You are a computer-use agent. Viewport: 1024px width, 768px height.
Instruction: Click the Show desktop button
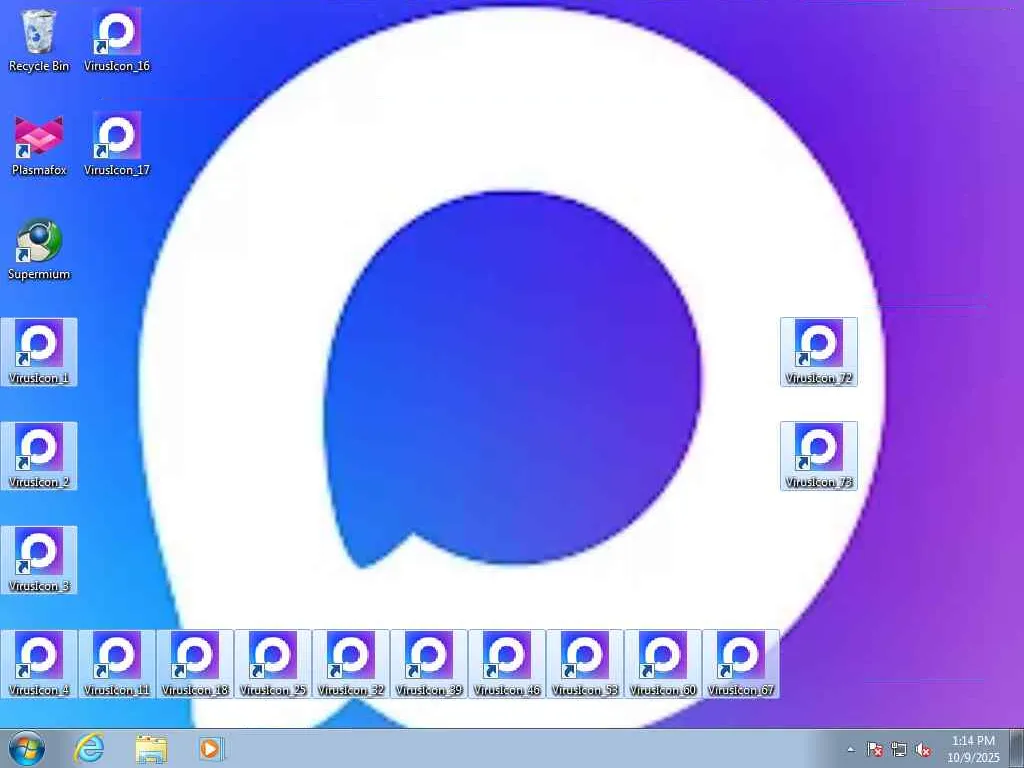[x=1017, y=748]
